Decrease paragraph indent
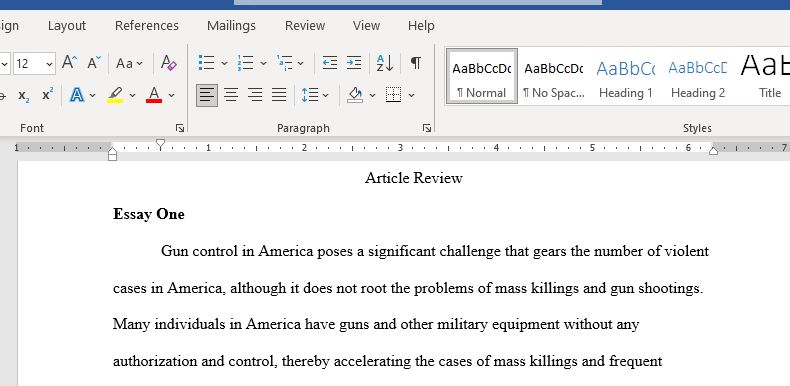The width and height of the screenshot is (790, 386). (x=330, y=63)
